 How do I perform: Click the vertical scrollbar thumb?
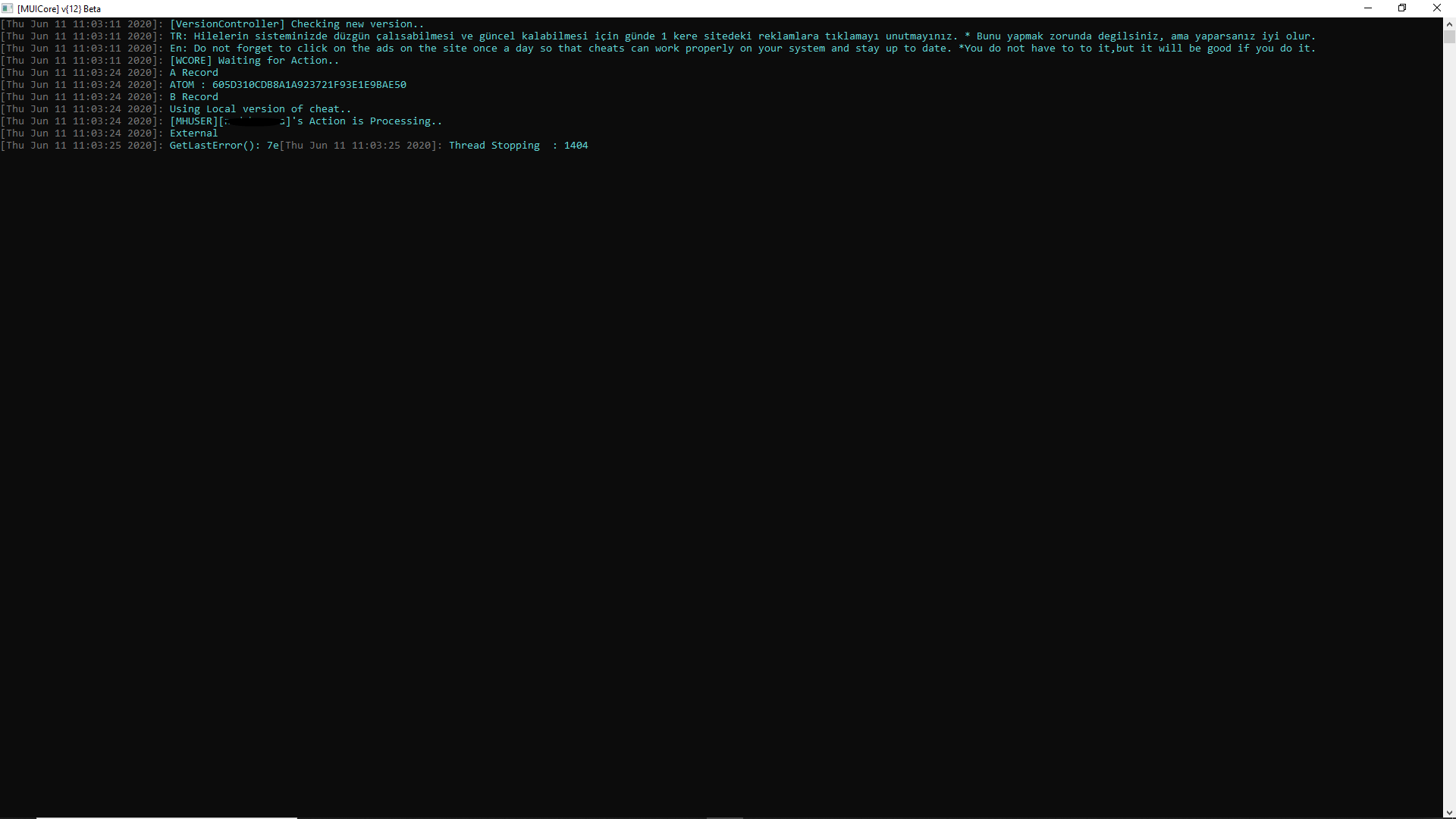pyautogui.click(x=1449, y=36)
